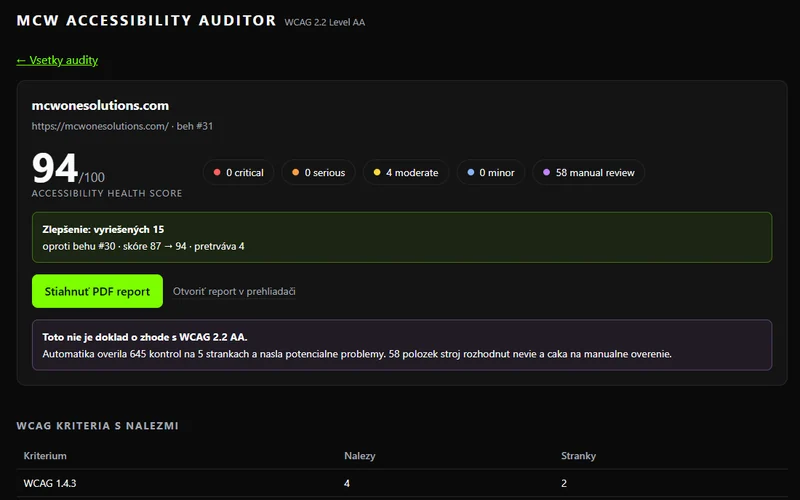Click the https://mcwonesolutions.com/ URL text
Image resolution: width=800 pixels, height=500 pixels.
pyautogui.click(x=100, y=126)
